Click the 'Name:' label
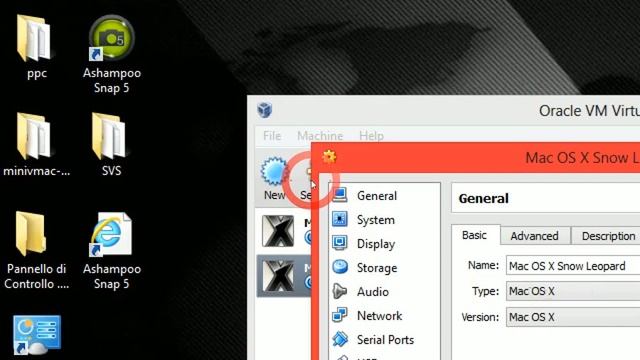This screenshot has width=640, height=360. (483, 265)
